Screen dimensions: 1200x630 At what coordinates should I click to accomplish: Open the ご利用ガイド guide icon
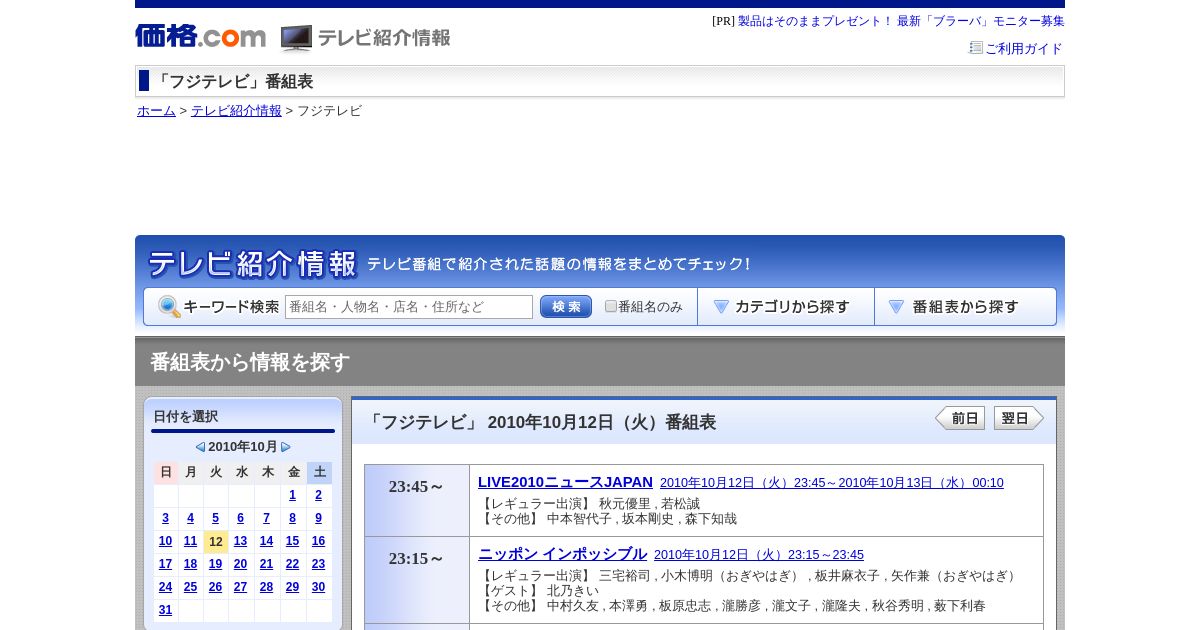pyautogui.click(x=976, y=47)
